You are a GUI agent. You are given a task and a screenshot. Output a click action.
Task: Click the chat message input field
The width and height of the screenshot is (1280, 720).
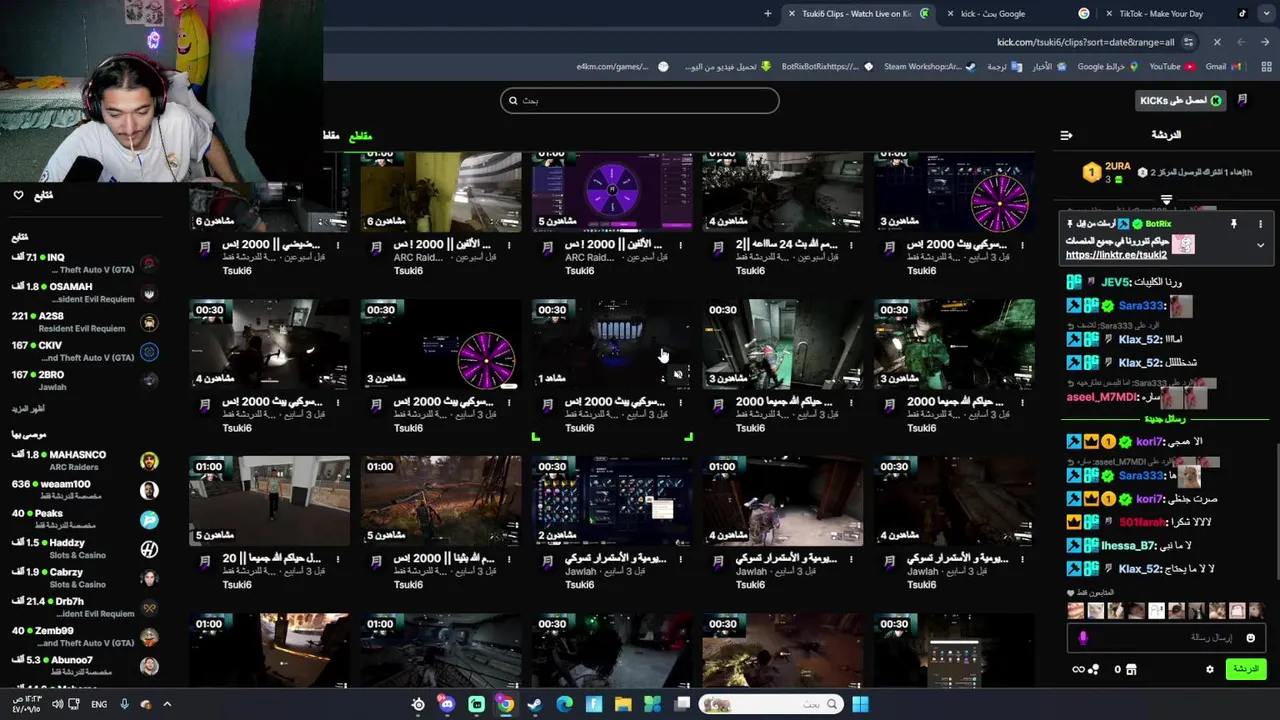tap(1165, 638)
